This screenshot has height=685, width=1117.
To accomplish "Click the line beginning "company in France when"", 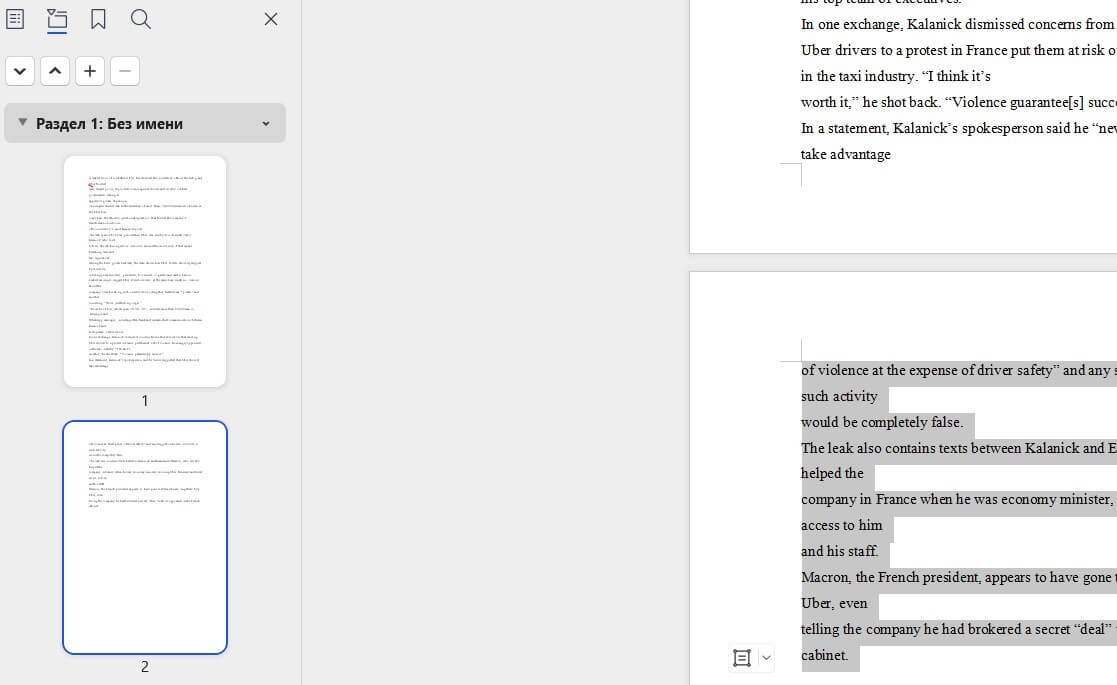I will coord(959,500).
